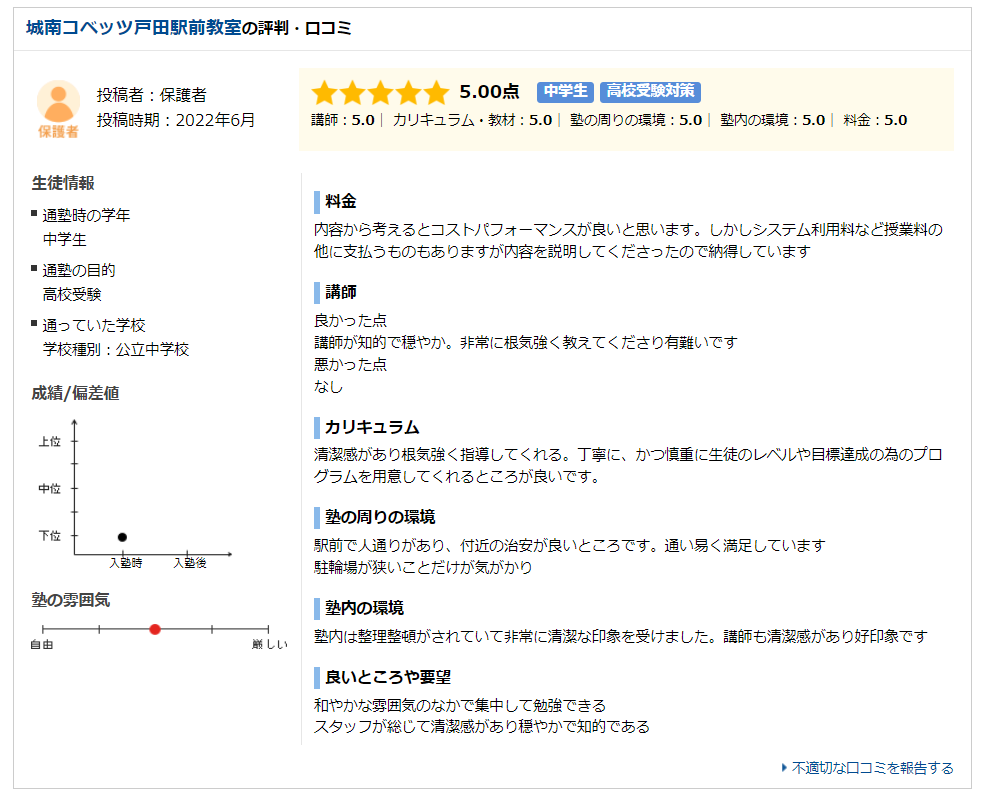Click the 通塾の目的 label
The height and width of the screenshot is (789, 997).
point(79,270)
